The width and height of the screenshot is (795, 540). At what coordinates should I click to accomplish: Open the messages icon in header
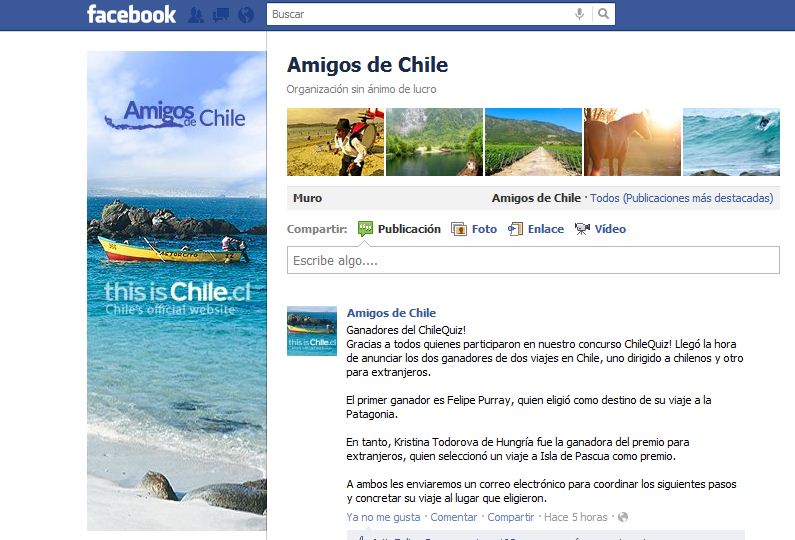click(x=221, y=15)
